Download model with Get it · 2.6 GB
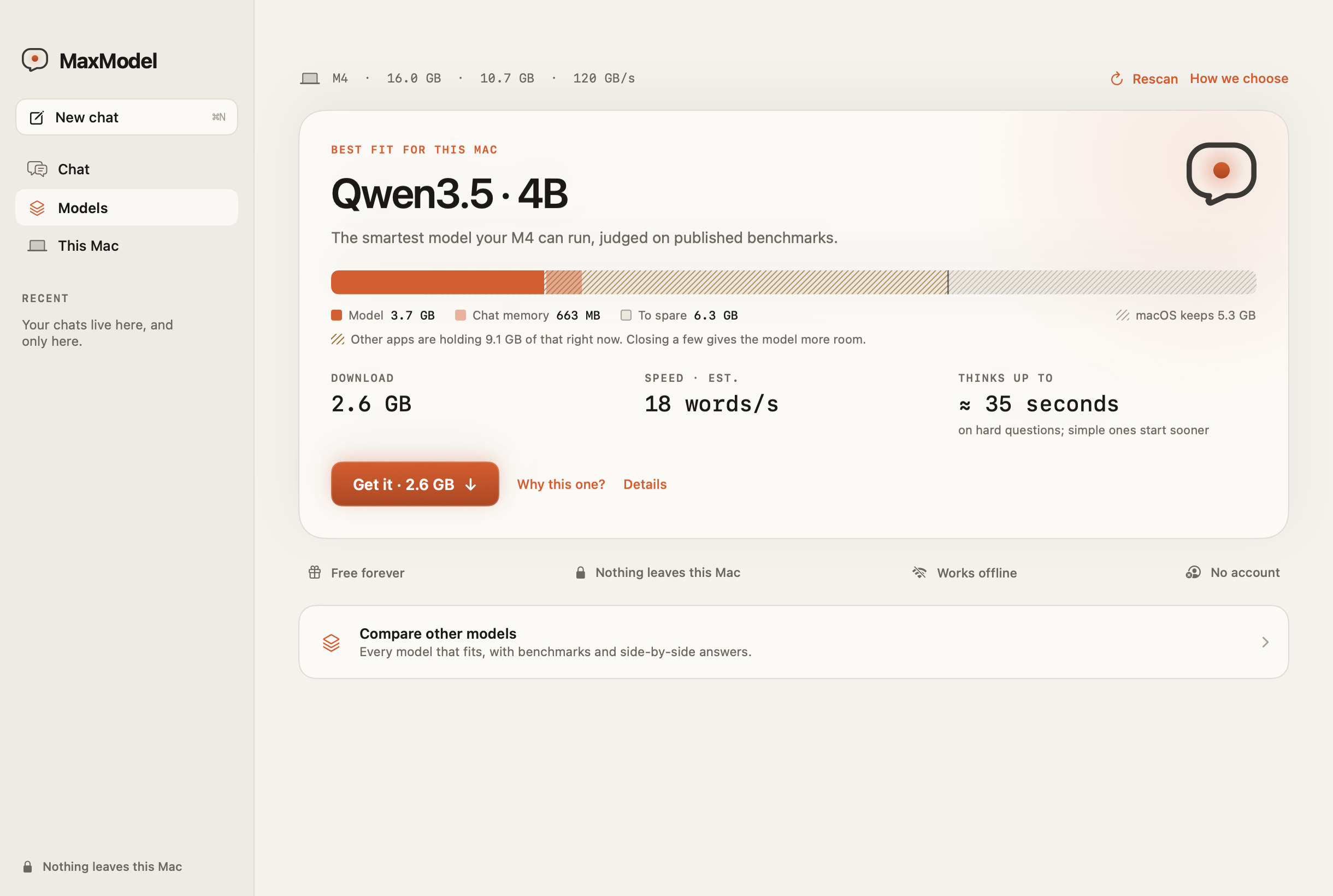Screen dimensions: 1333x896 [415, 484]
